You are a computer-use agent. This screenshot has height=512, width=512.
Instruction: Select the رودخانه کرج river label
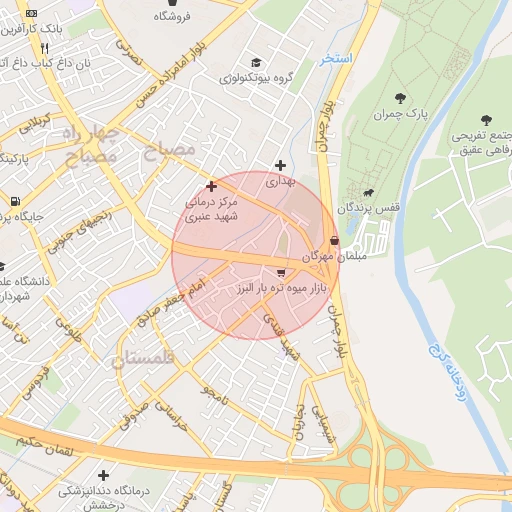click(x=449, y=373)
